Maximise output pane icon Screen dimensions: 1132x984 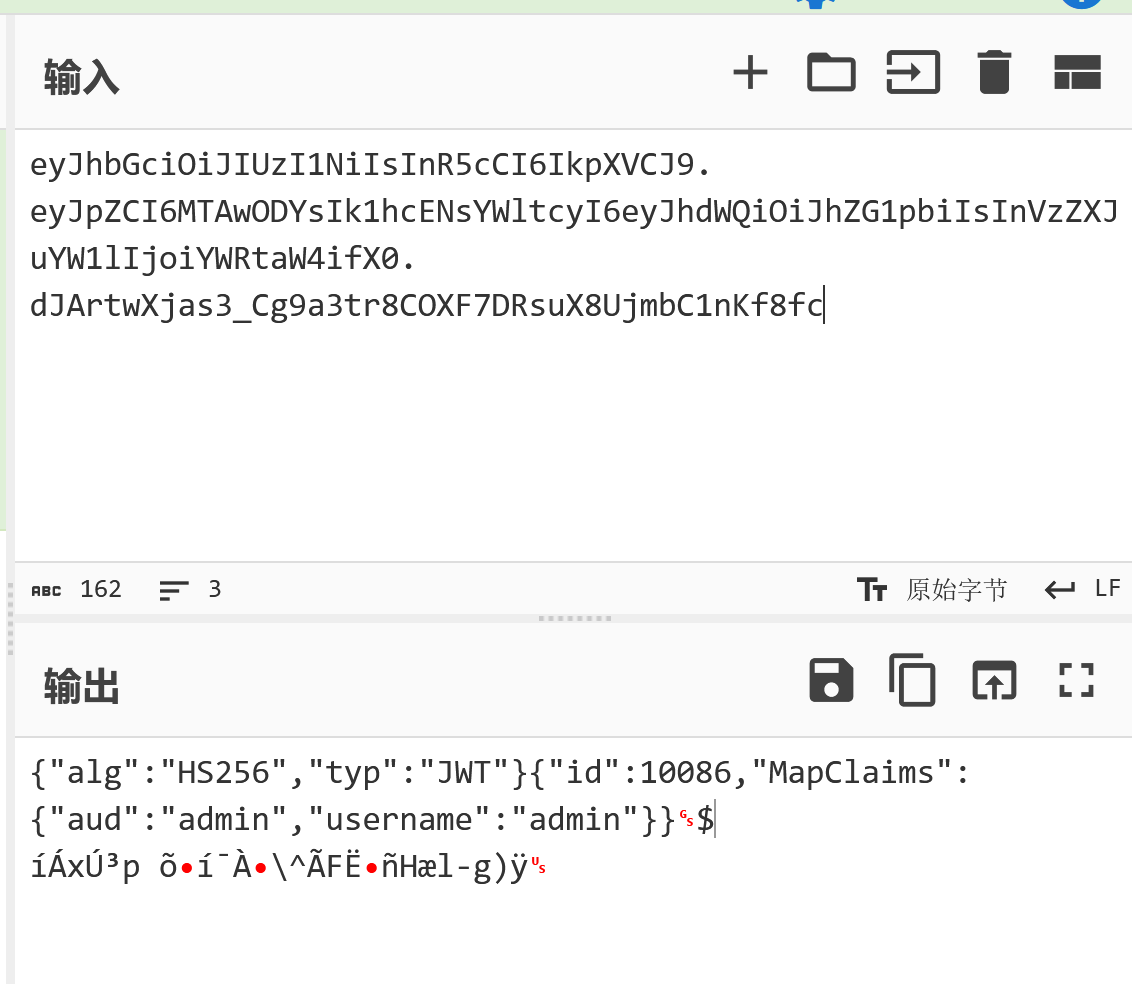point(1076,680)
